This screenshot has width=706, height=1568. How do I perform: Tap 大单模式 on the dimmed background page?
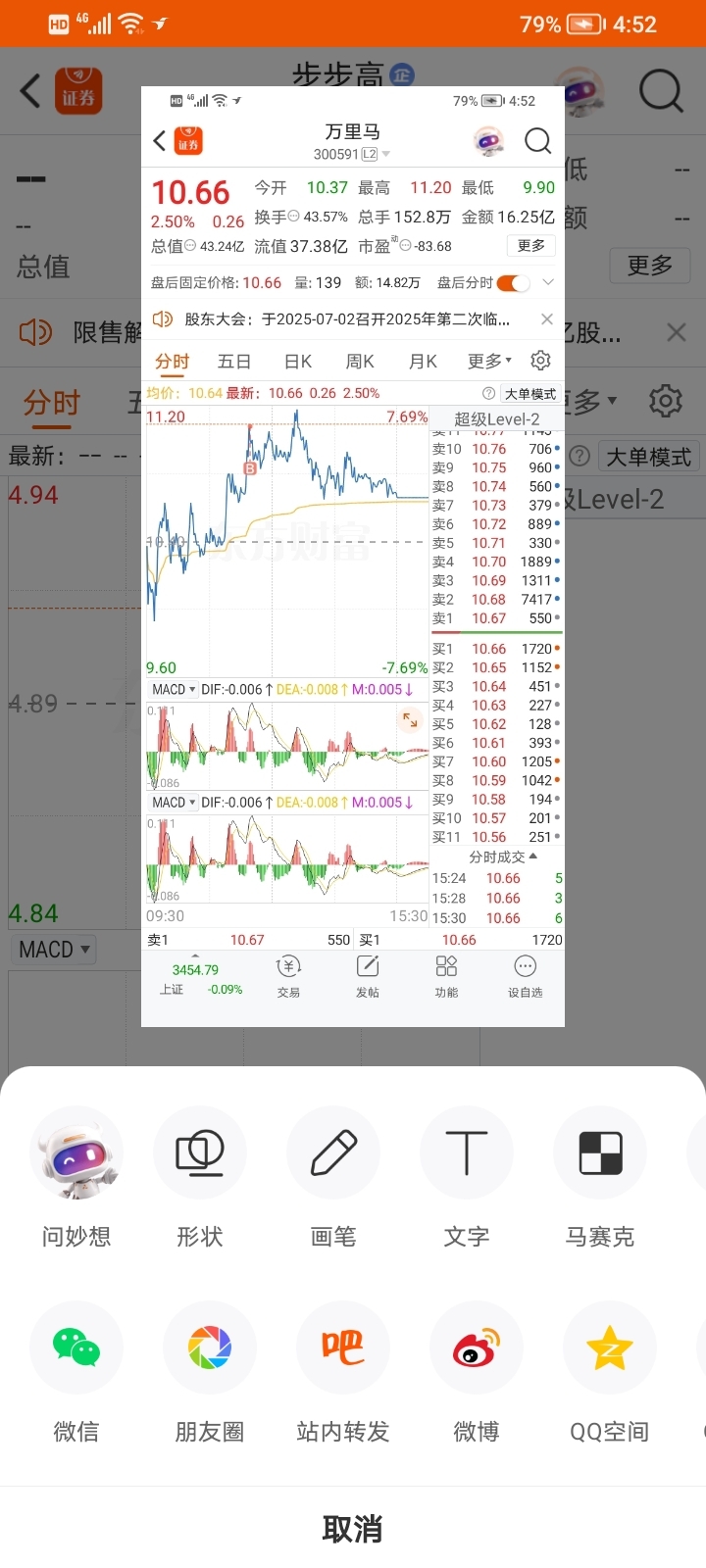[648, 458]
